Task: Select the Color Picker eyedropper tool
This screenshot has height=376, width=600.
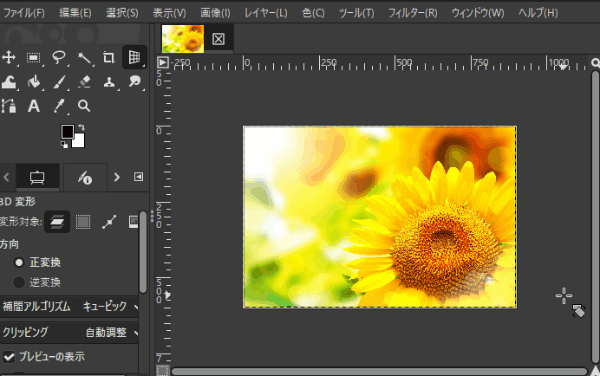Action: click(59, 106)
